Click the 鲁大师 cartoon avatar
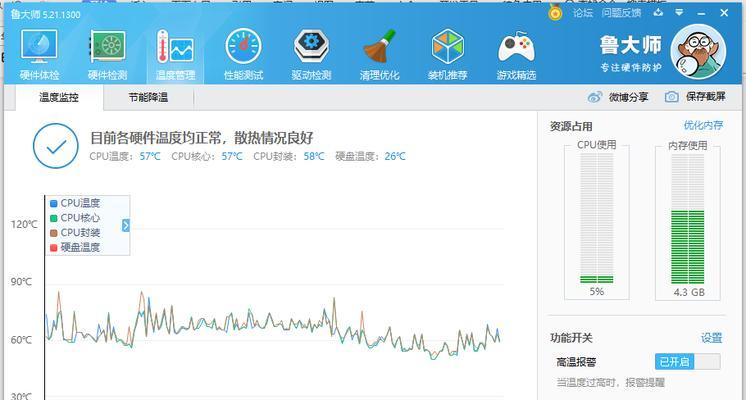Image resolution: width=746 pixels, height=400 pixels. pos(698,51)
